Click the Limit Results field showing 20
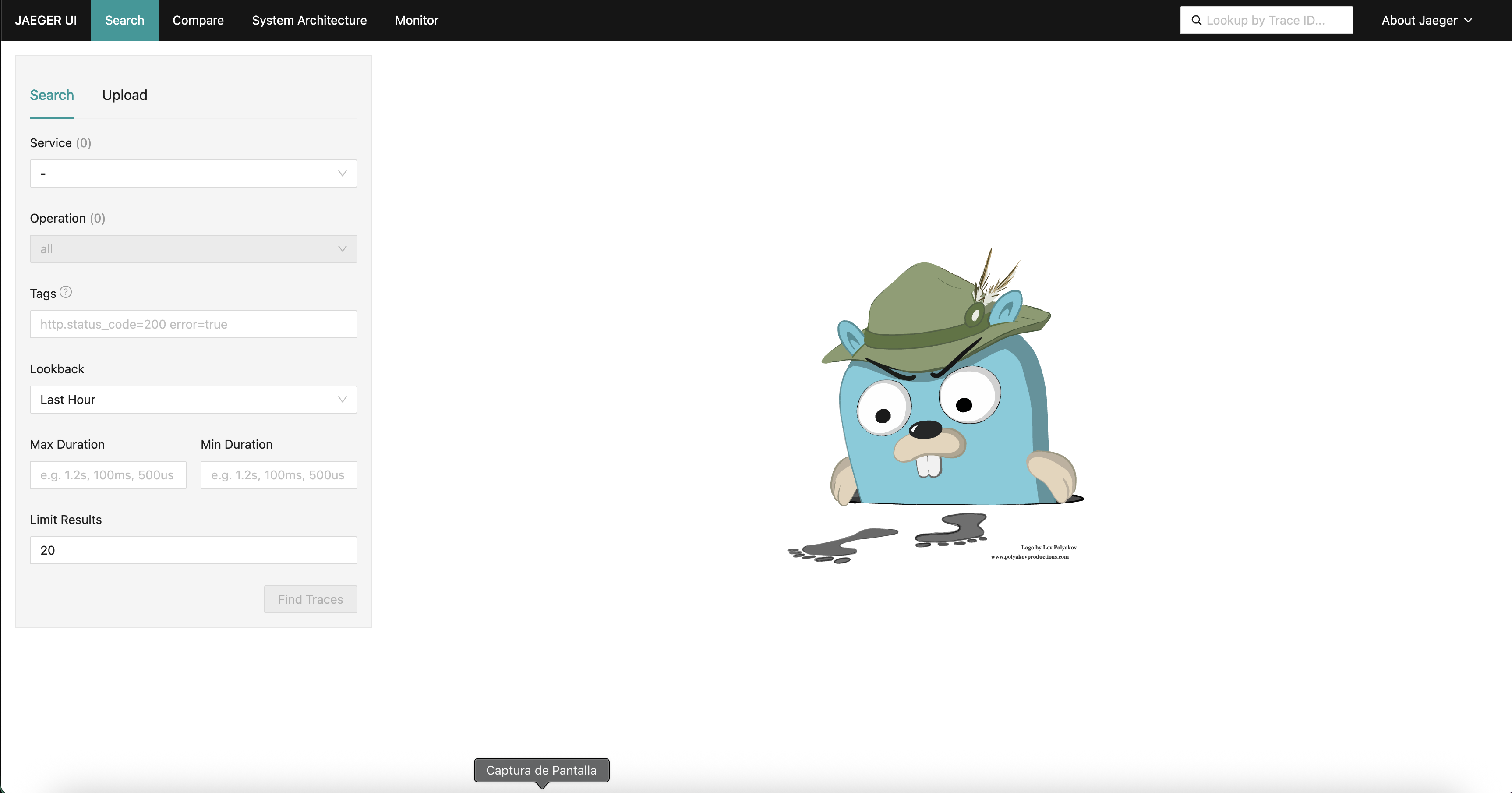This screenshot has width=1512, height=793. coord(193,550)
